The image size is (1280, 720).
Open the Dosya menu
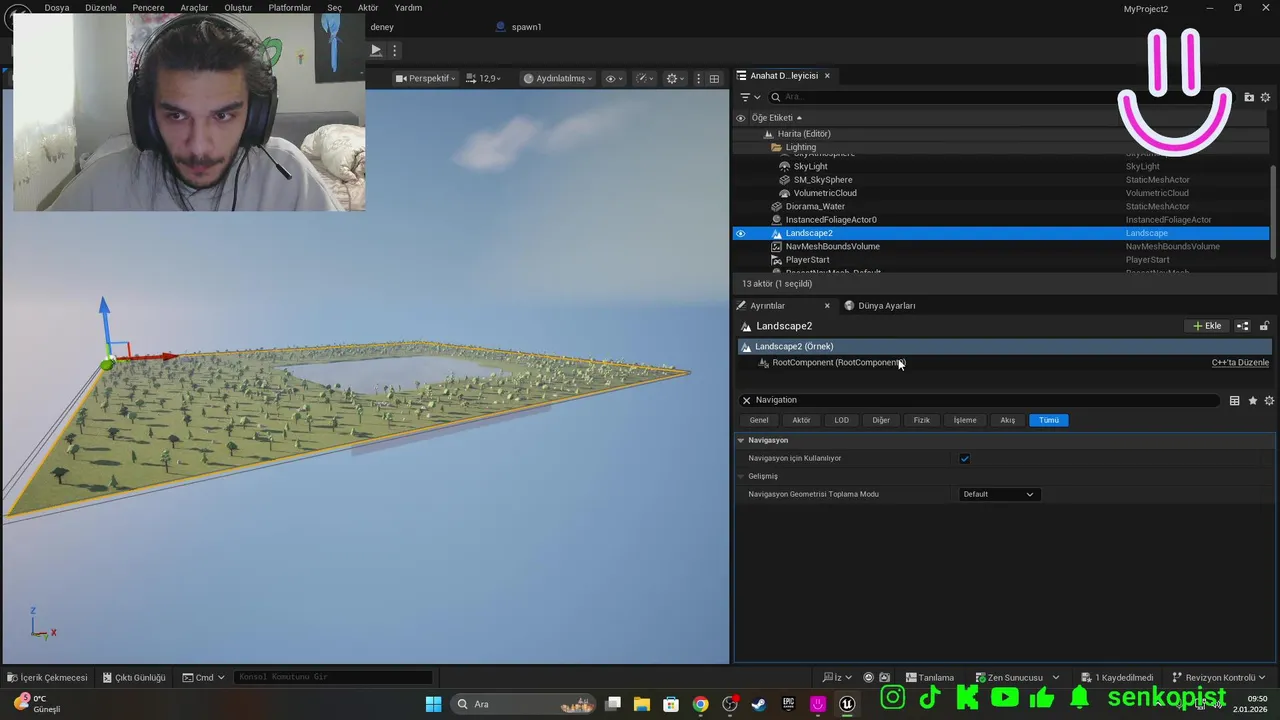pyautogui.click(x=57, y=8)
